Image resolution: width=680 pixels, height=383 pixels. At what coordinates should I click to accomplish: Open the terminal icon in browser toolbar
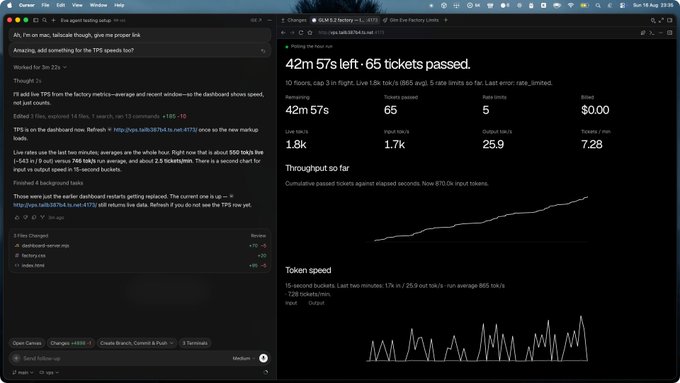(651, 33)
